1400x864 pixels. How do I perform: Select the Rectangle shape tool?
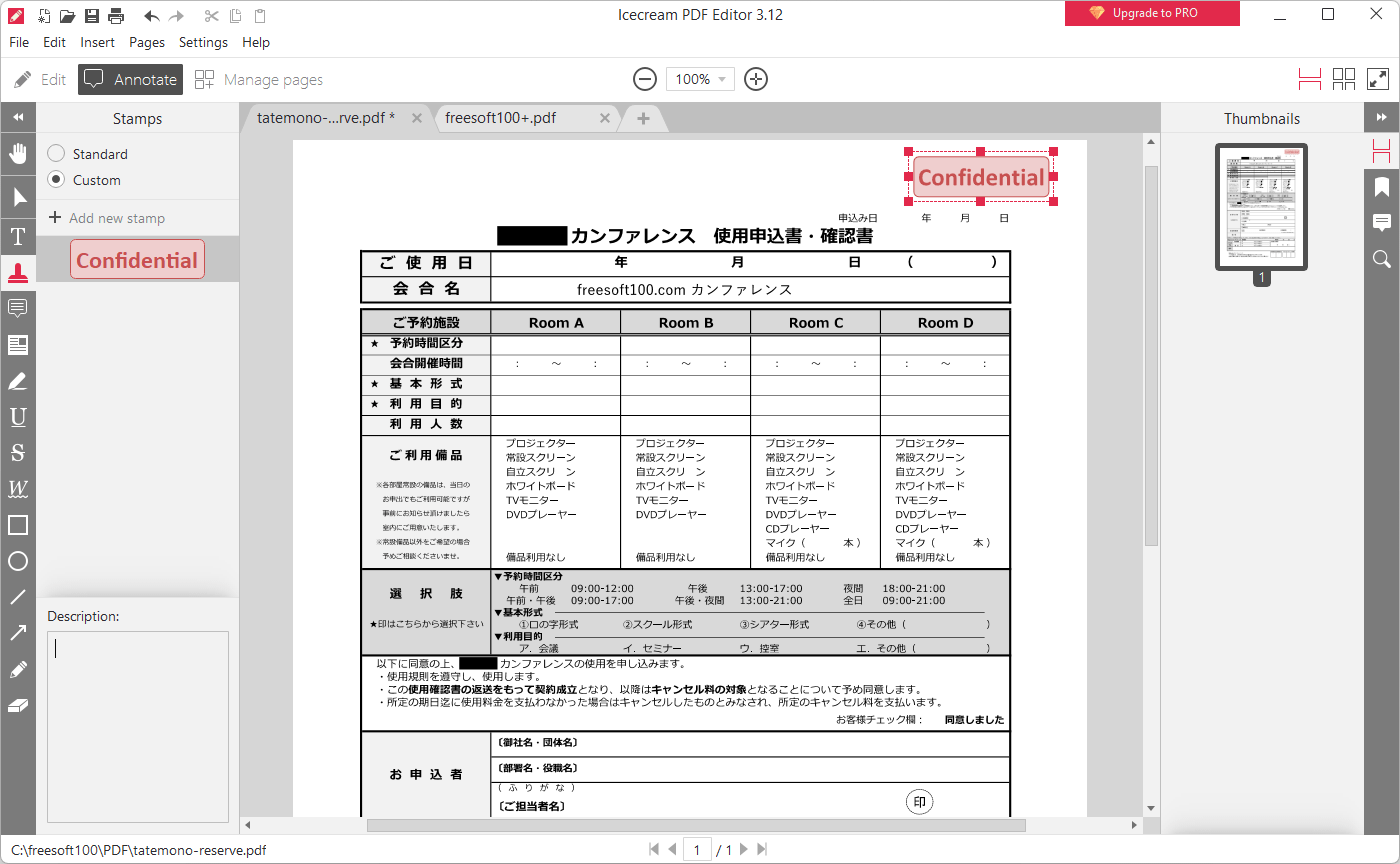18,525
